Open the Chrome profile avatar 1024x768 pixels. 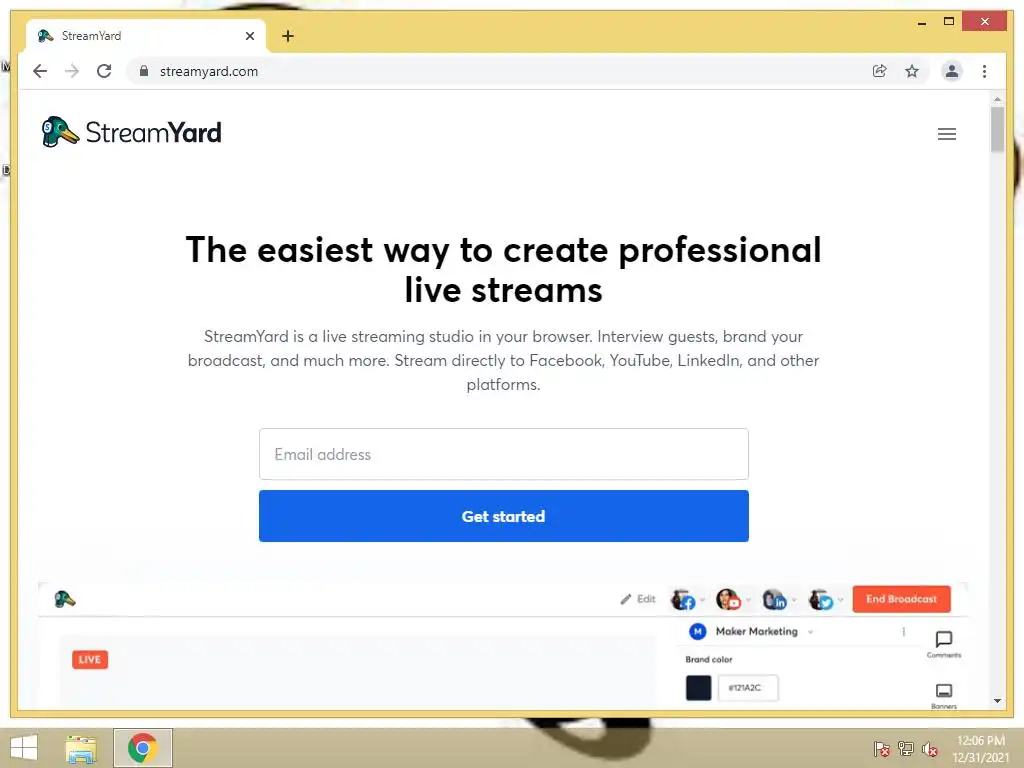[x=952, y=71]
